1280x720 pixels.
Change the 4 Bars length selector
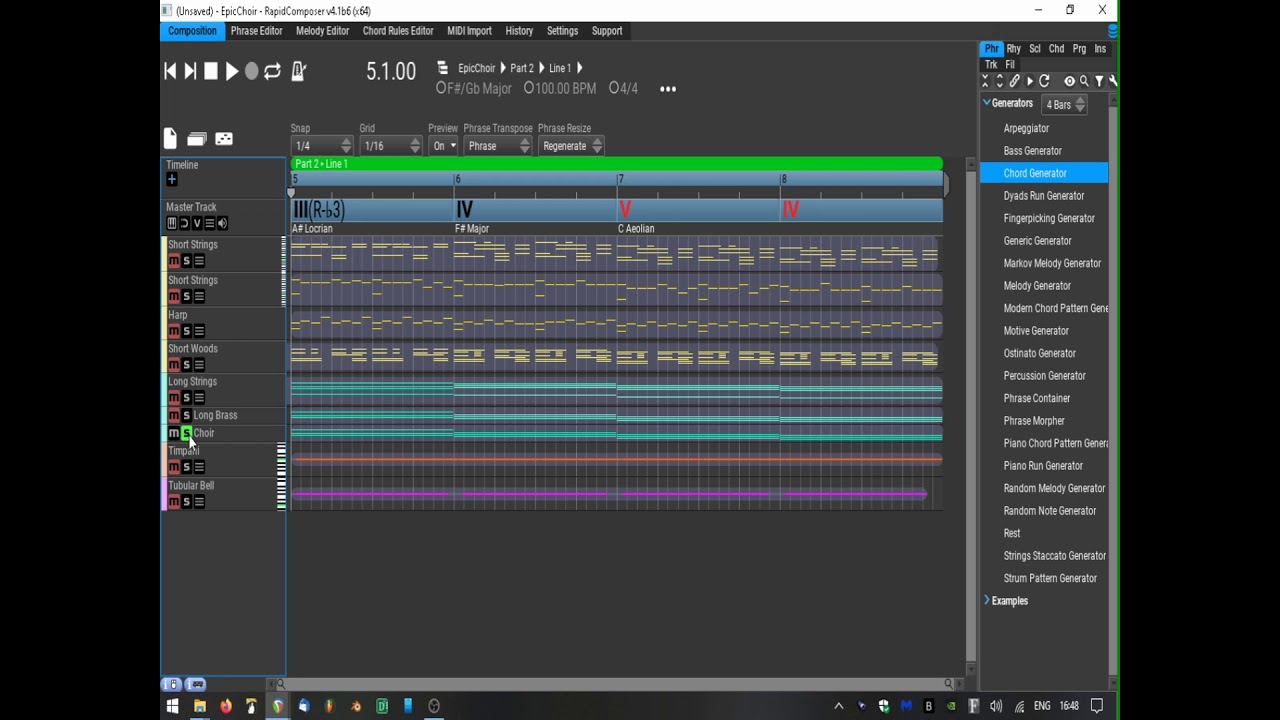pyautogui.click(x=1064, y=104)
